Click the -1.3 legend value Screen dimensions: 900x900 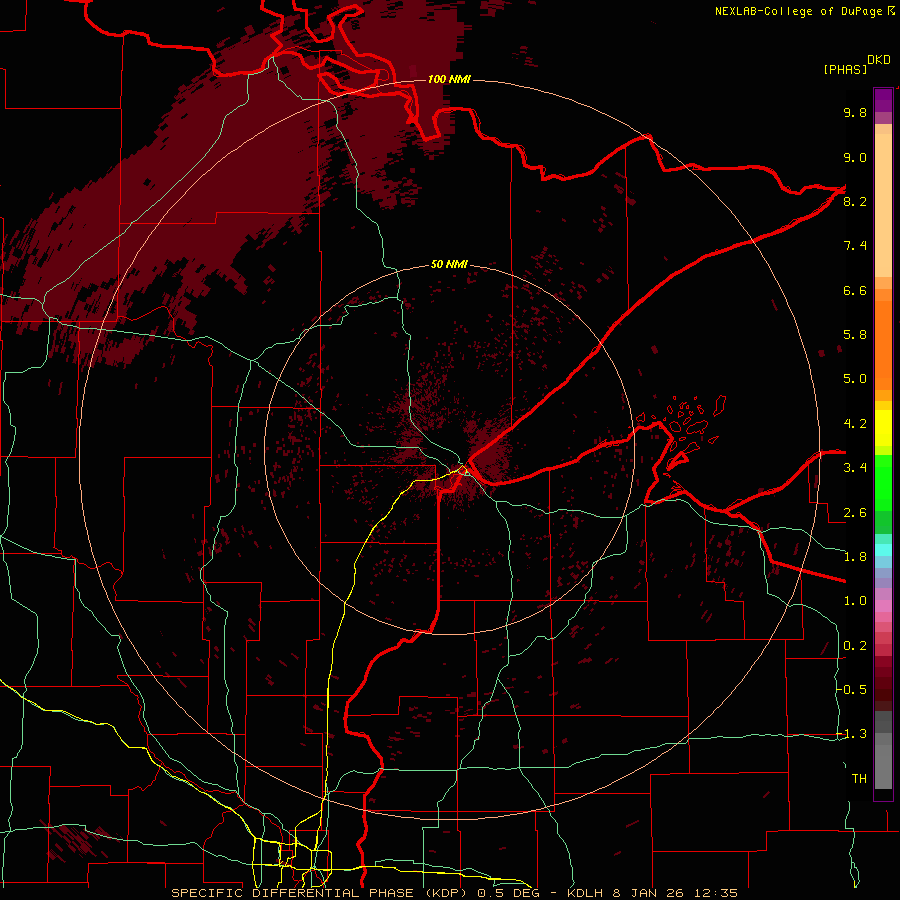tap(852, 734)
